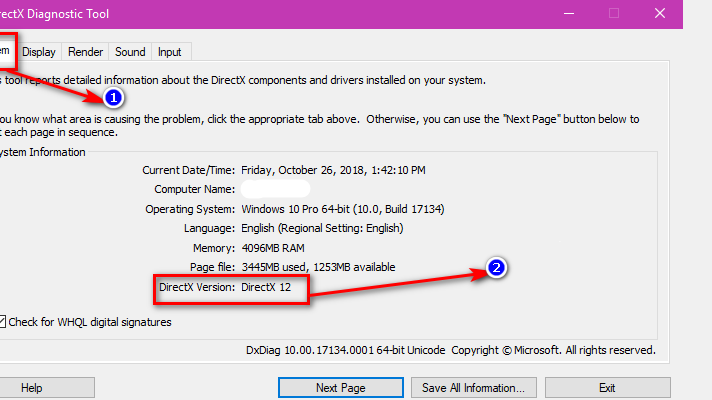Image resolution: width=712 pixels, height=400 pixels.
Task: Minimize the DirectX Diagnostic Tool window
Action: coord(569,14)
